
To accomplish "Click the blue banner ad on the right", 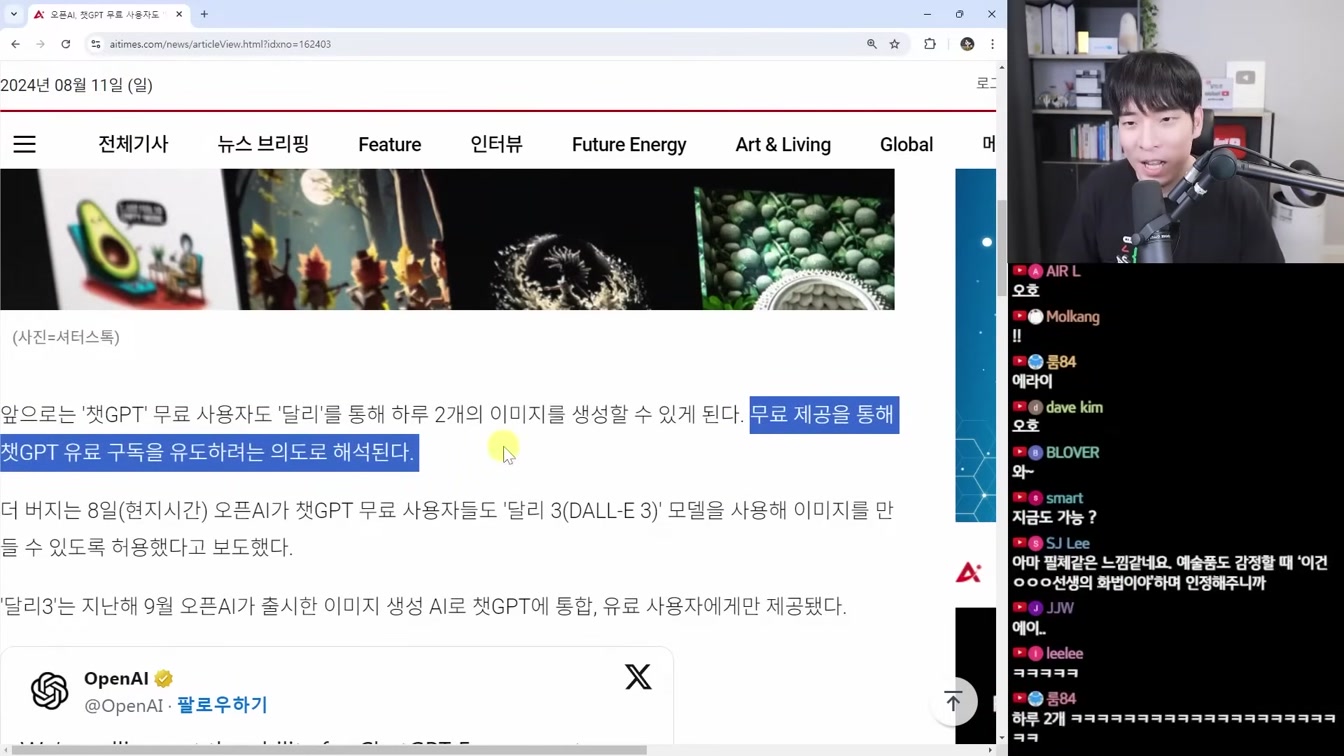I will tap(975, 345).
